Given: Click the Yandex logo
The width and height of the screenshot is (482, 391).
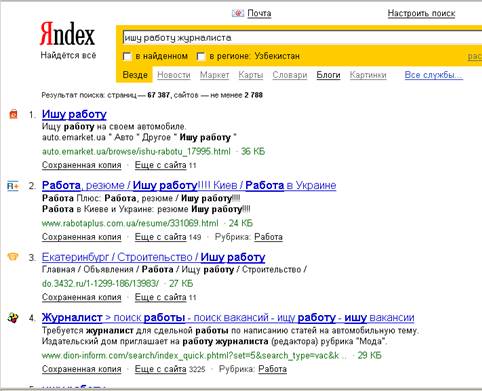Looking at the screenshot, I should coord(67,34).
